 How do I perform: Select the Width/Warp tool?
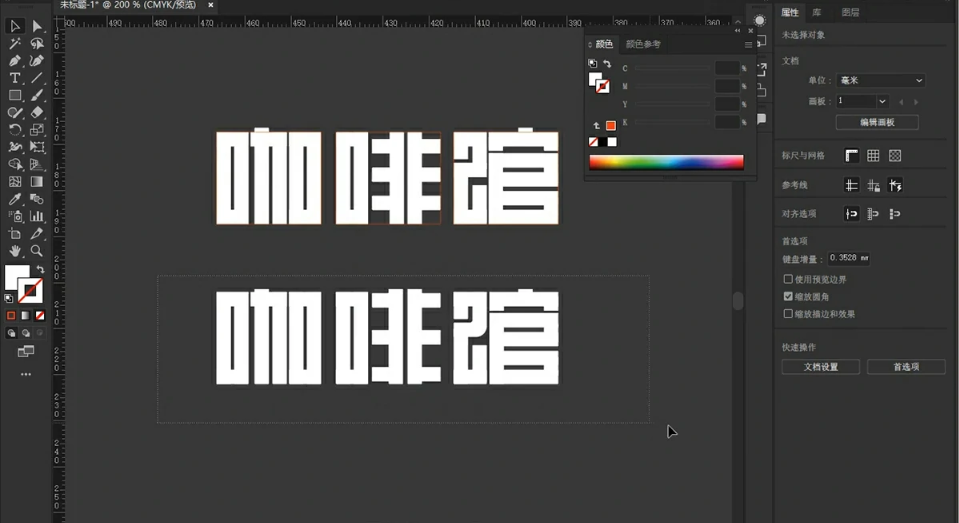click(15, 147)
